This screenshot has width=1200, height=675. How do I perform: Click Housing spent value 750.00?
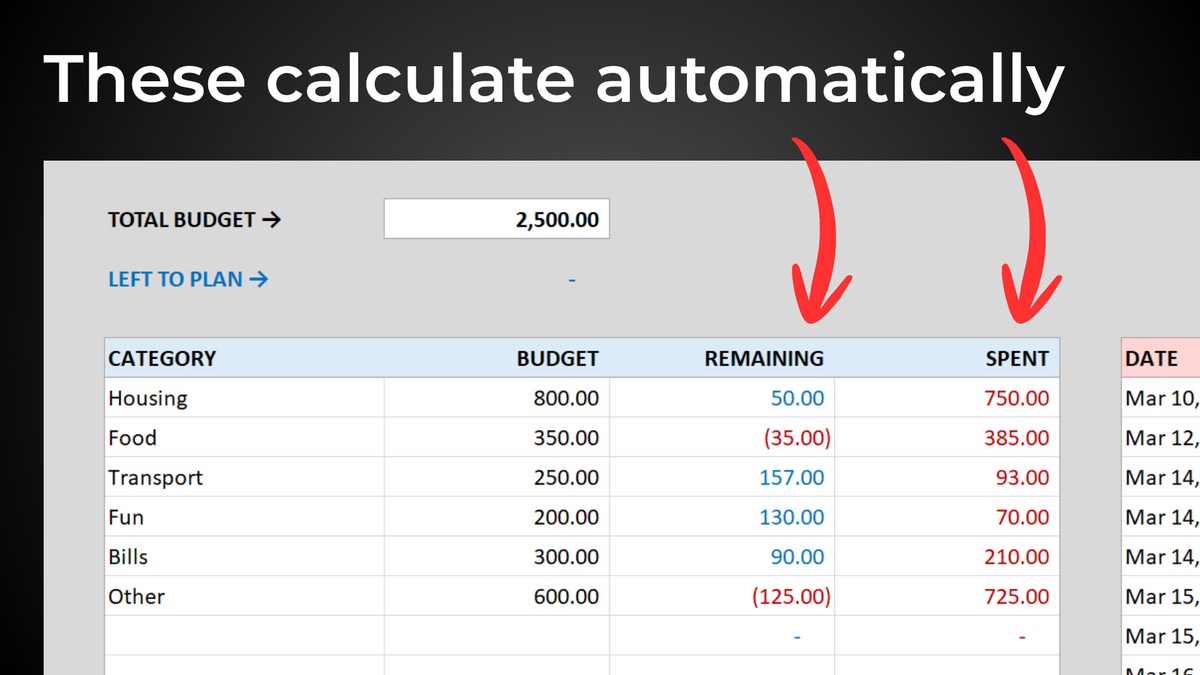coord(1017,398)
